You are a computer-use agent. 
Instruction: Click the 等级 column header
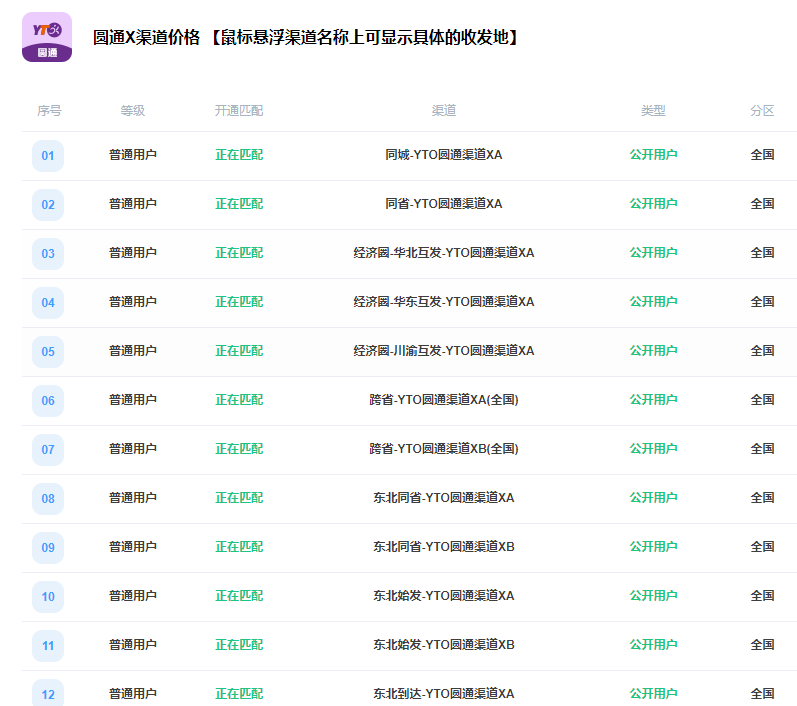133,110
